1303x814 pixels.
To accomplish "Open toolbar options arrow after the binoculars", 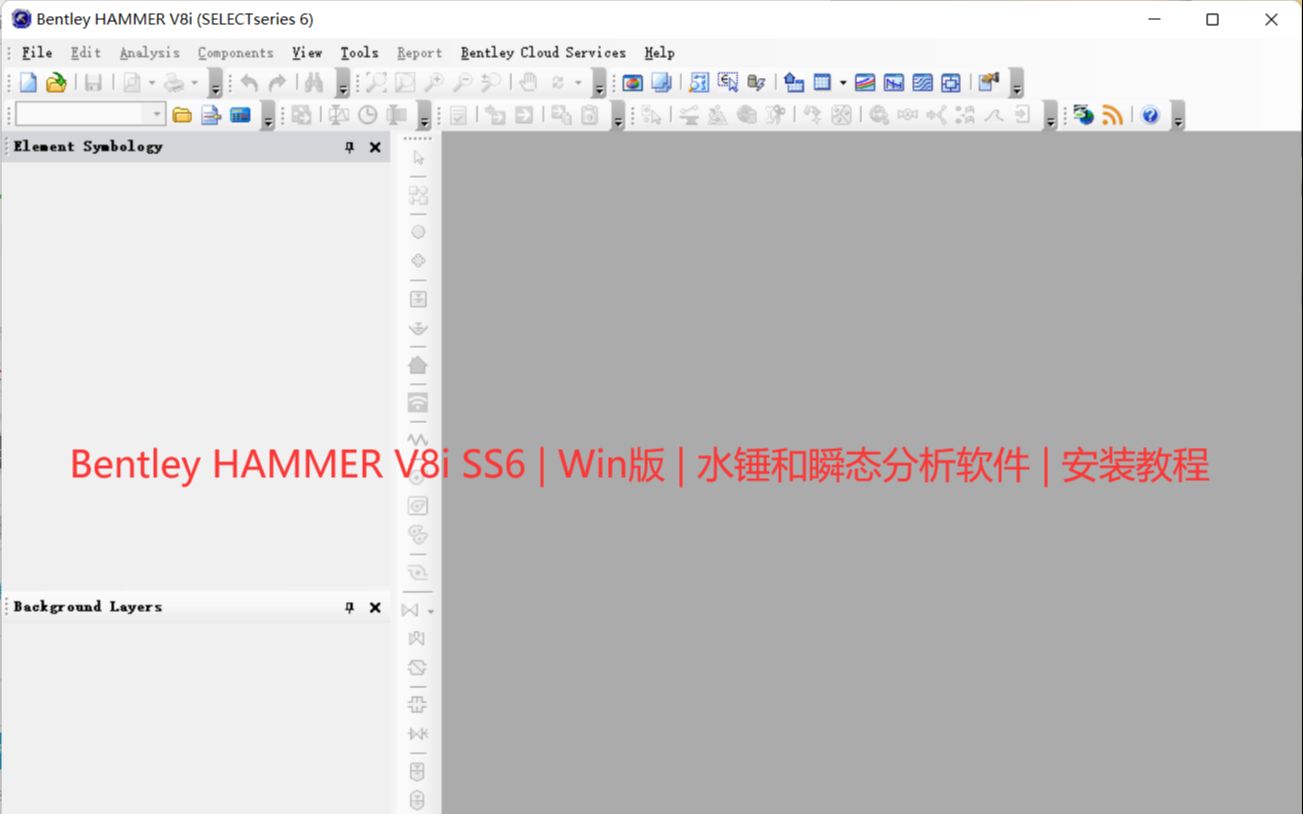I will pos(343,84).
